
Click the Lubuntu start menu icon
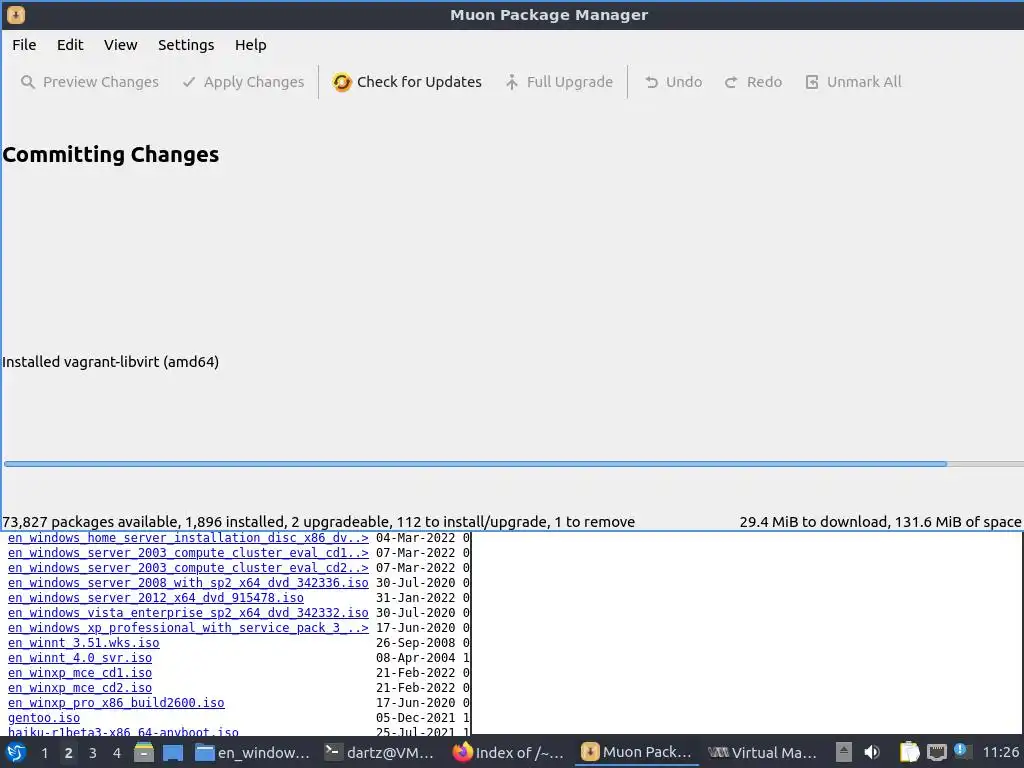click(x=16, y=752)
